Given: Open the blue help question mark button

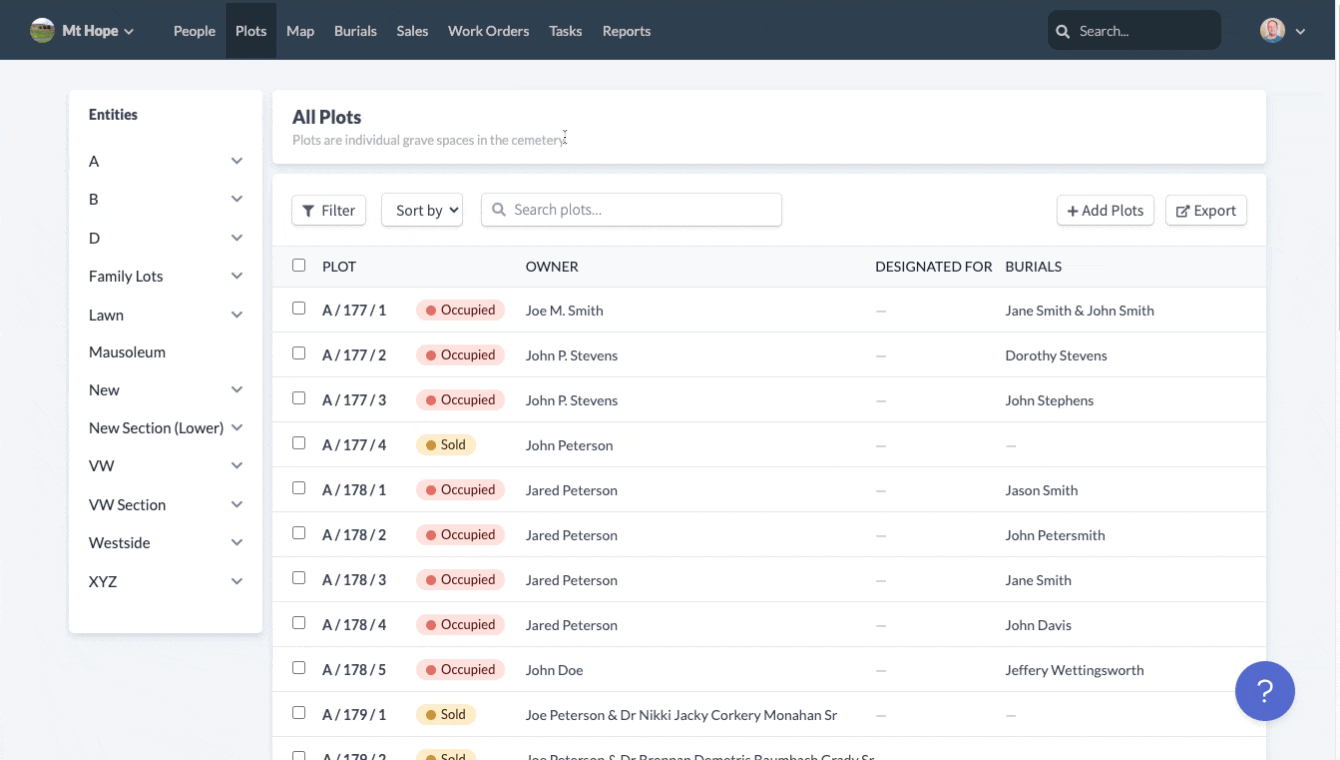Looking at the screenshot, I should point(1265,691).
